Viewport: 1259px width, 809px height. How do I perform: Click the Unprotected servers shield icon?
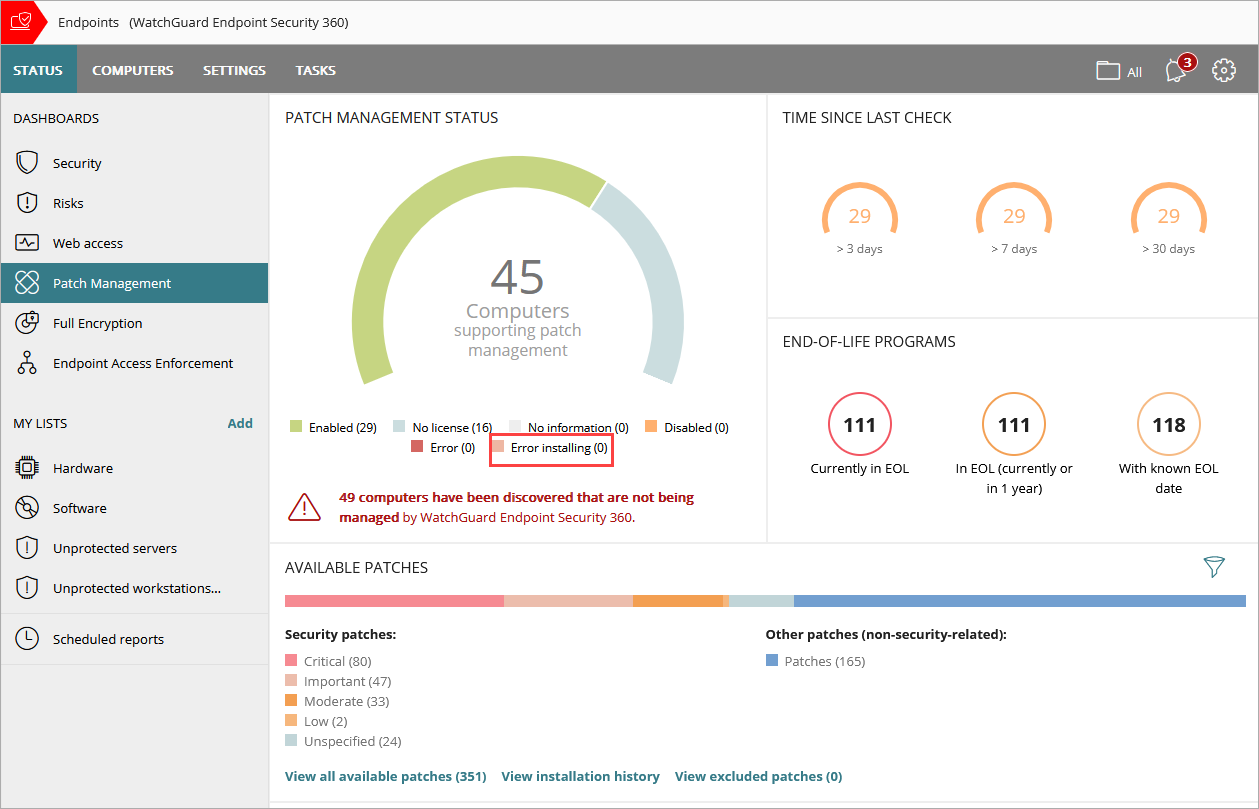coord(27,548)
